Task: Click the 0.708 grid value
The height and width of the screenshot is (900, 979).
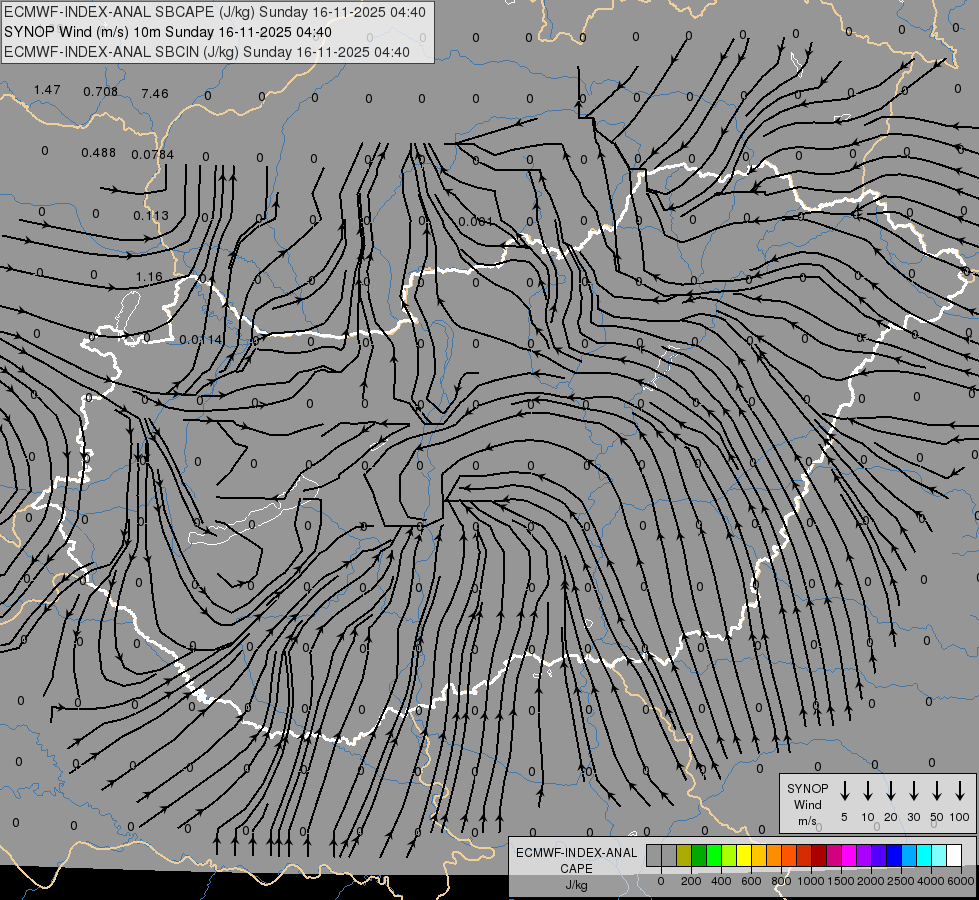Action: coord(101,92)
